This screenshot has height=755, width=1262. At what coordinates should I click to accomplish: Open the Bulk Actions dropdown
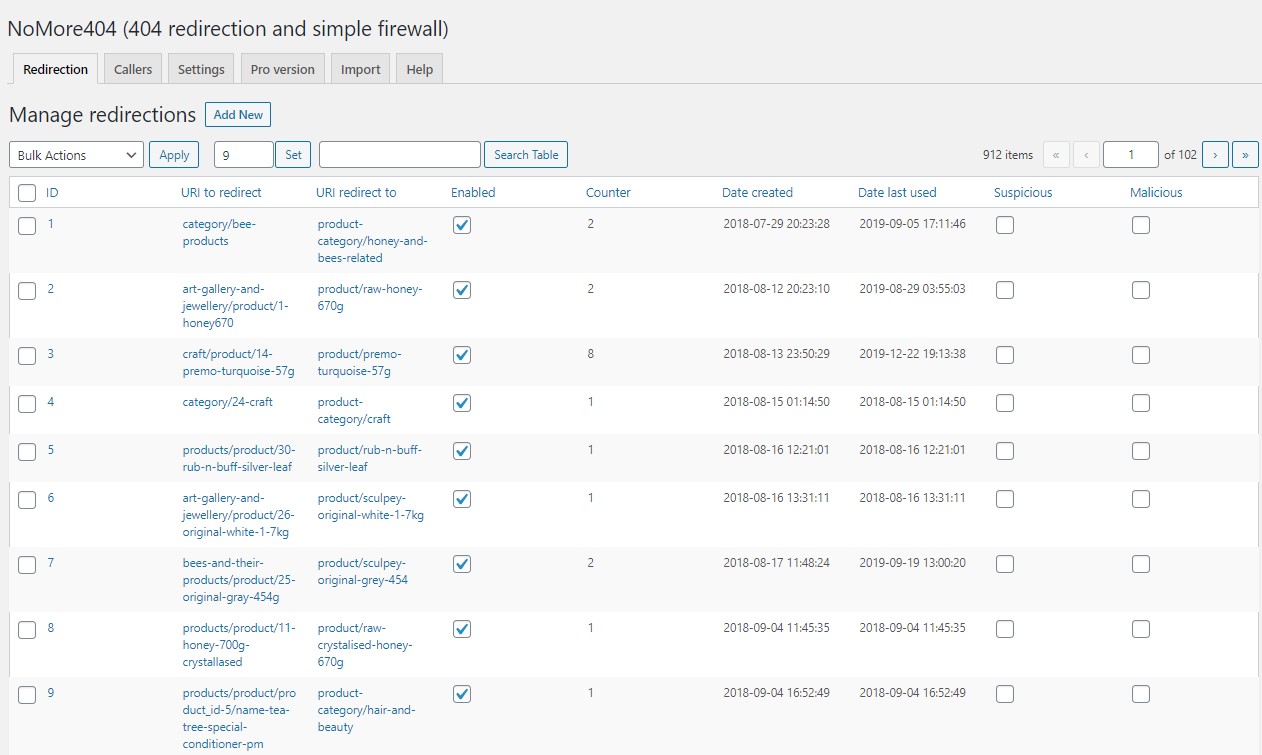pyautogui.click(x=76, y=155)
